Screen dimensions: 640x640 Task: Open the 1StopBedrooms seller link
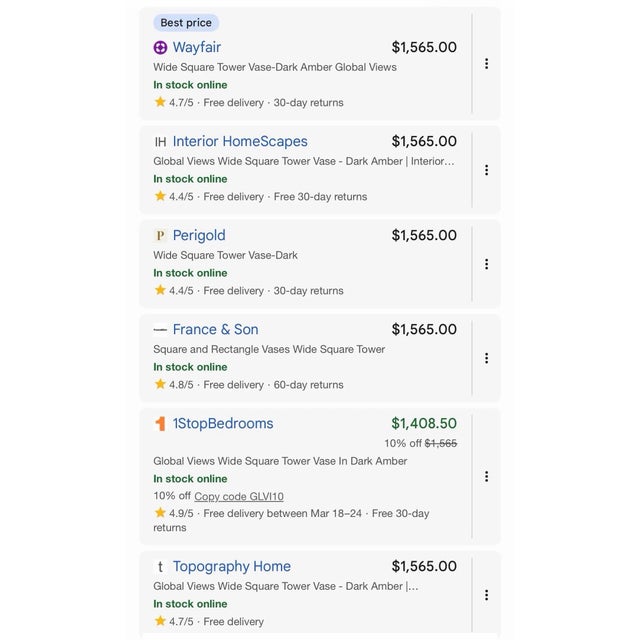point(222,423)
